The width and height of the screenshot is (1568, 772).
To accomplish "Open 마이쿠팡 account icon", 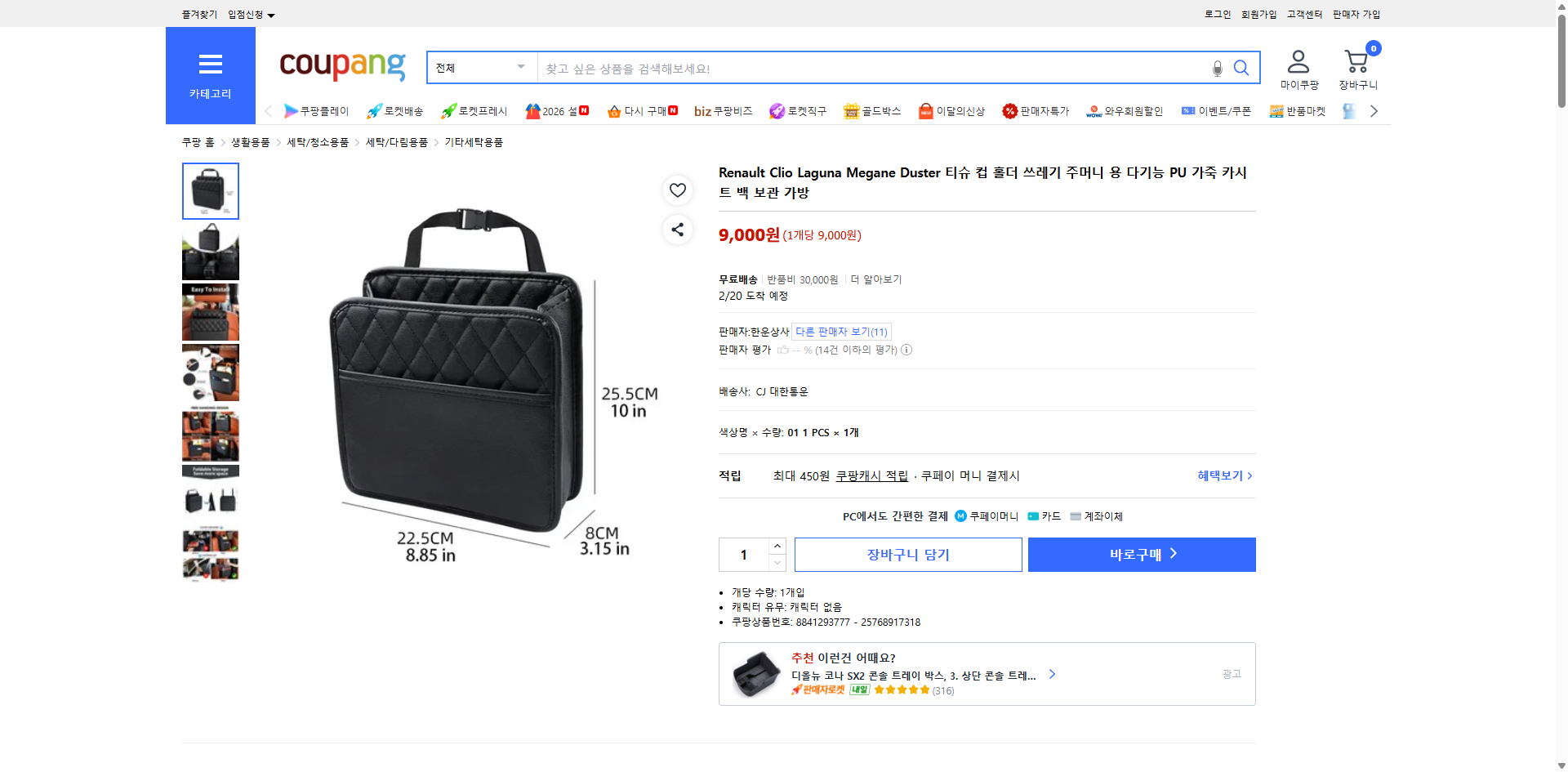I will pos(1297,60).
